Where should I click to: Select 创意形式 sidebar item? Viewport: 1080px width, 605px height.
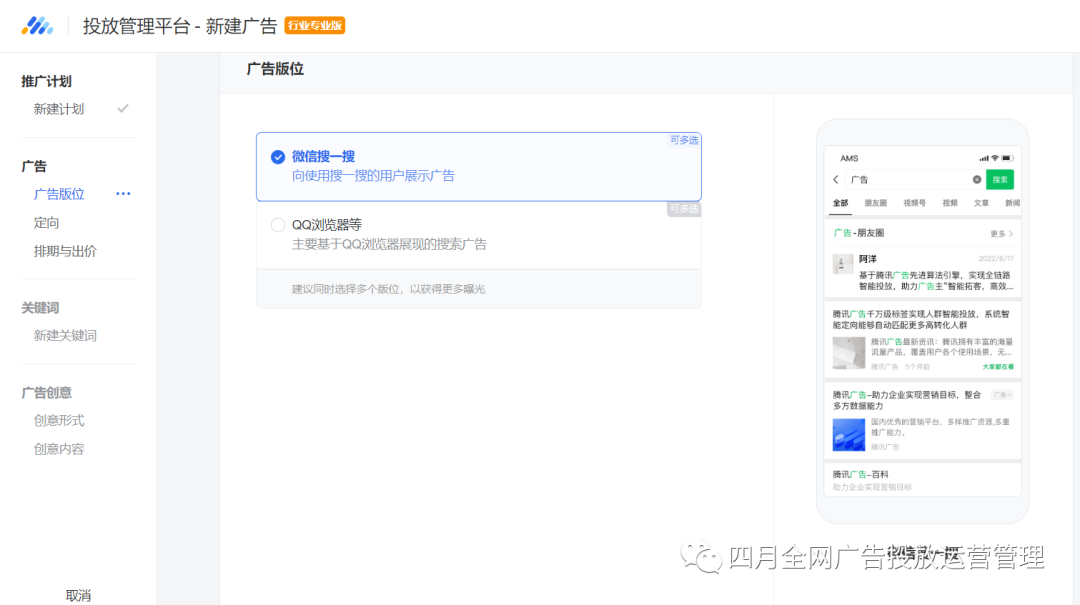(59, 420)
